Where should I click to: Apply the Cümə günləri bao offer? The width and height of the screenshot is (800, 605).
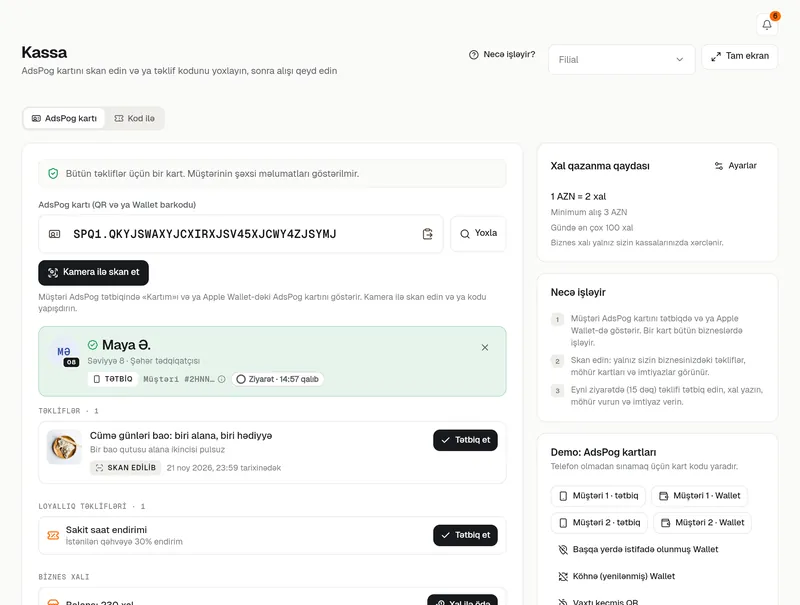tap(465, 440)
